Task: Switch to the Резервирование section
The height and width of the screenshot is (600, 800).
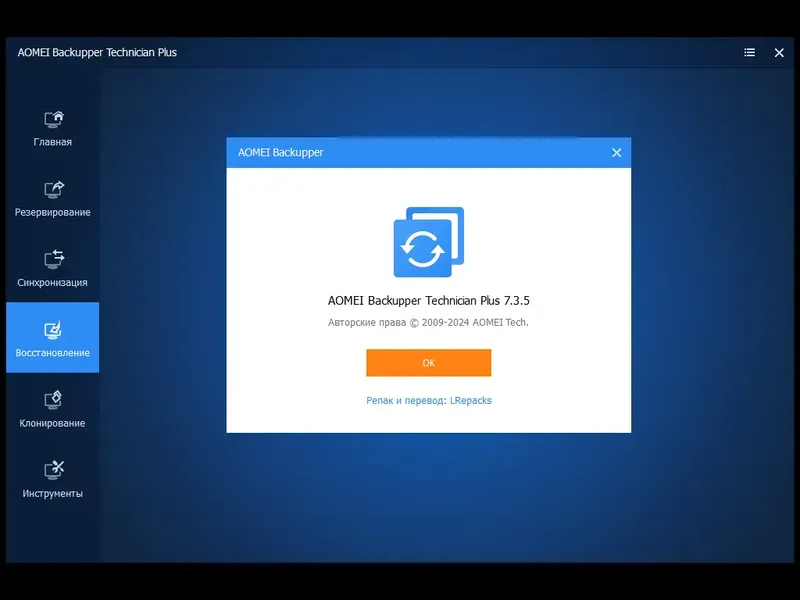Action: [53, 212]
